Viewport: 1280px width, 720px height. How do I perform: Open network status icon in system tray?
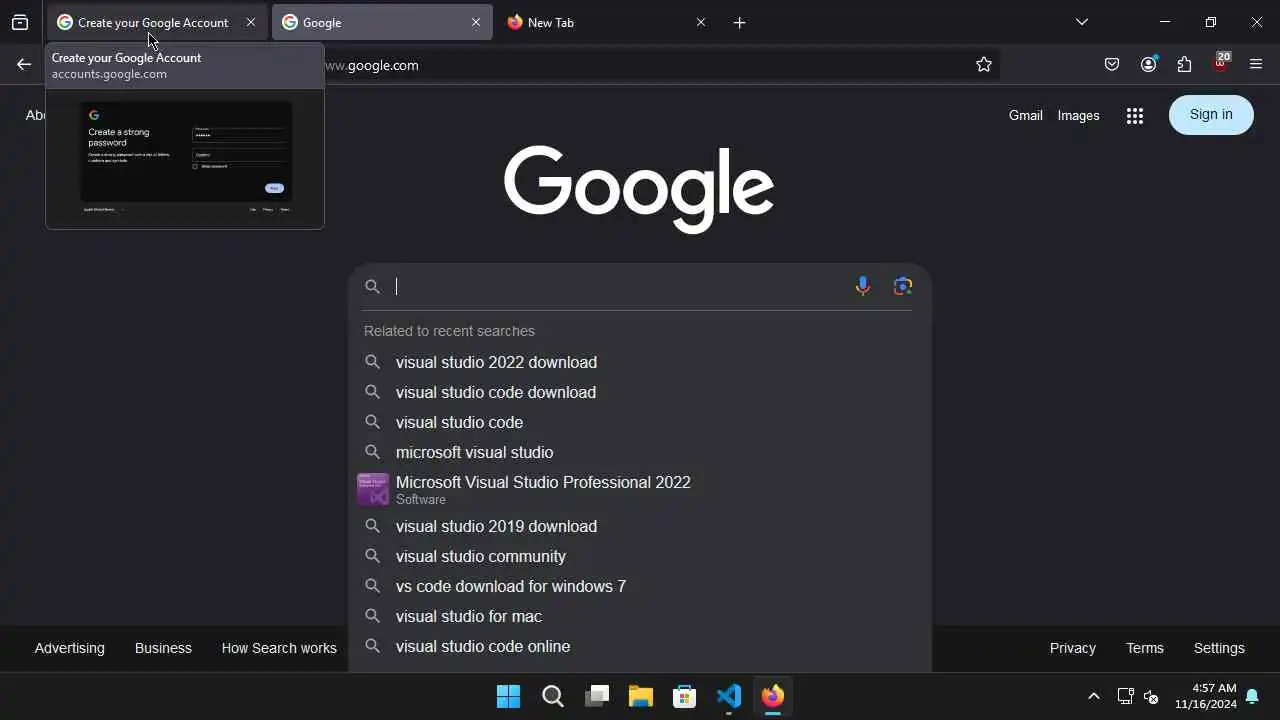pyautogui.click(x=1125, y=697)
